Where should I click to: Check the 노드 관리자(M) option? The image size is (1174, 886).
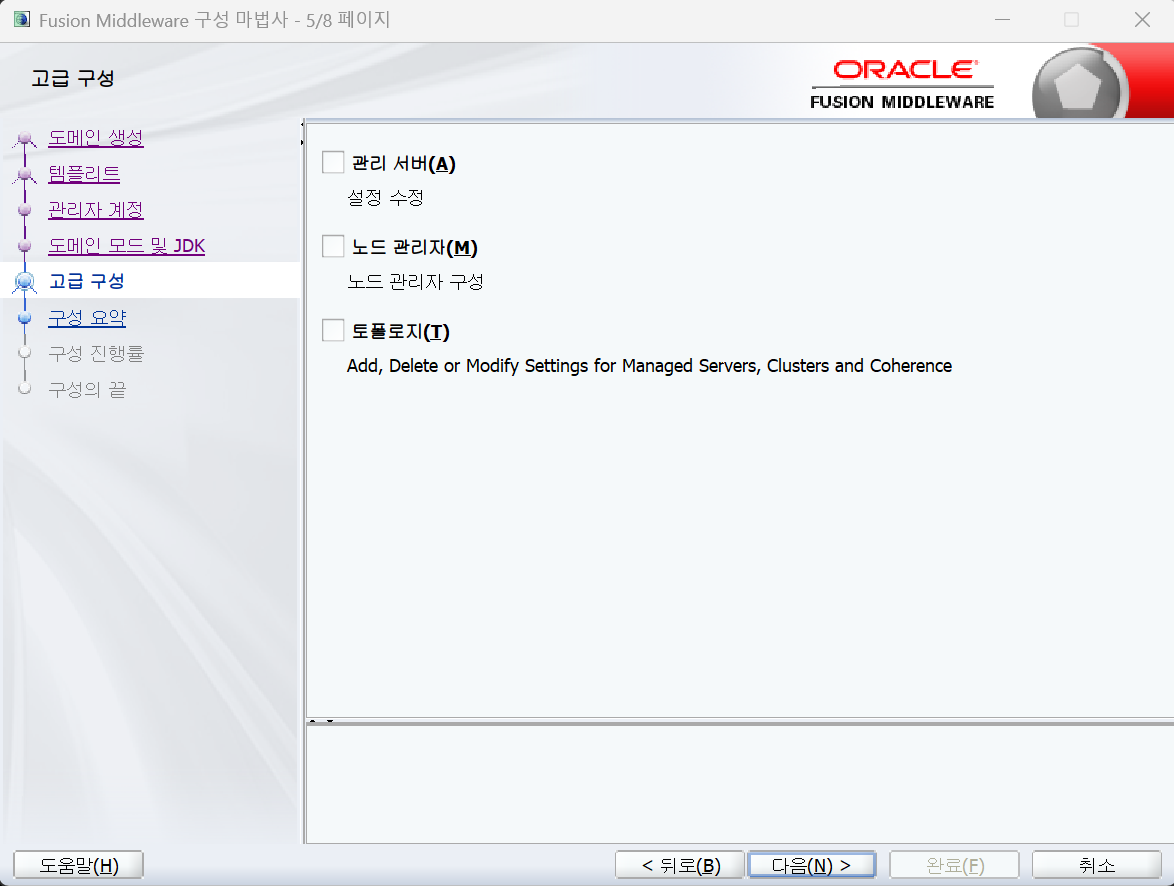(x=333, y=246)
